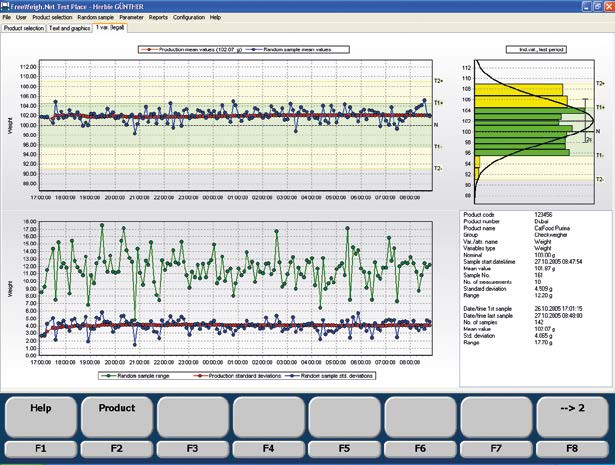Click the F1 function key button
This screenshot has height=465, width=615.
click(x=41, y=449)
